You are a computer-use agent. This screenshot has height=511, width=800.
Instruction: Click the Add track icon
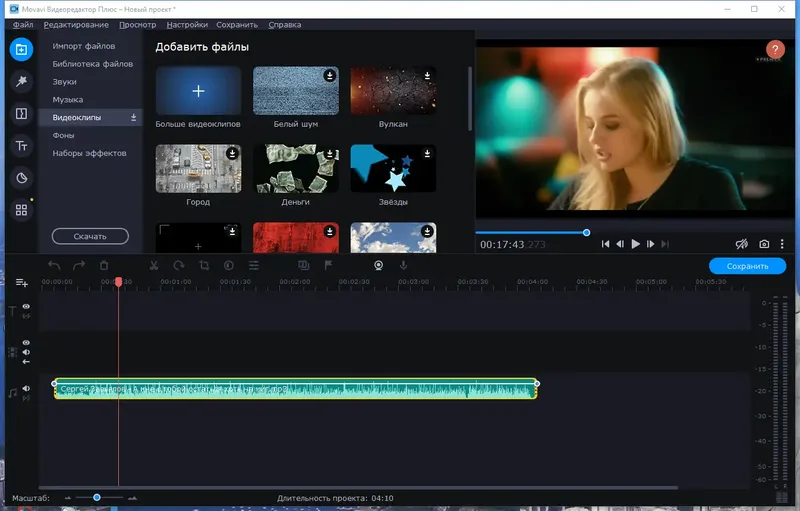(21, 283)
